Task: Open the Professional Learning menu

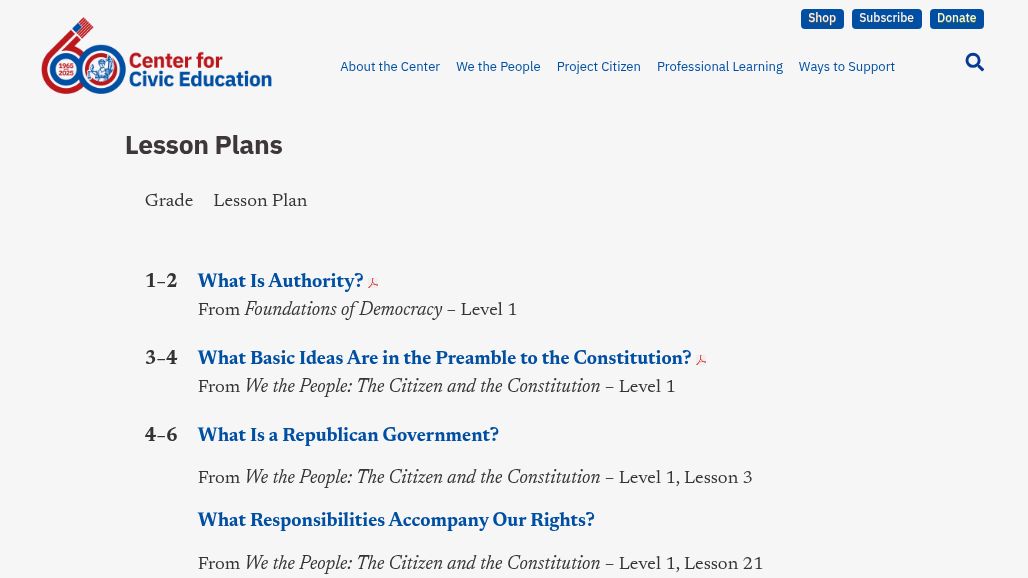Action: [x=720, y=67]
